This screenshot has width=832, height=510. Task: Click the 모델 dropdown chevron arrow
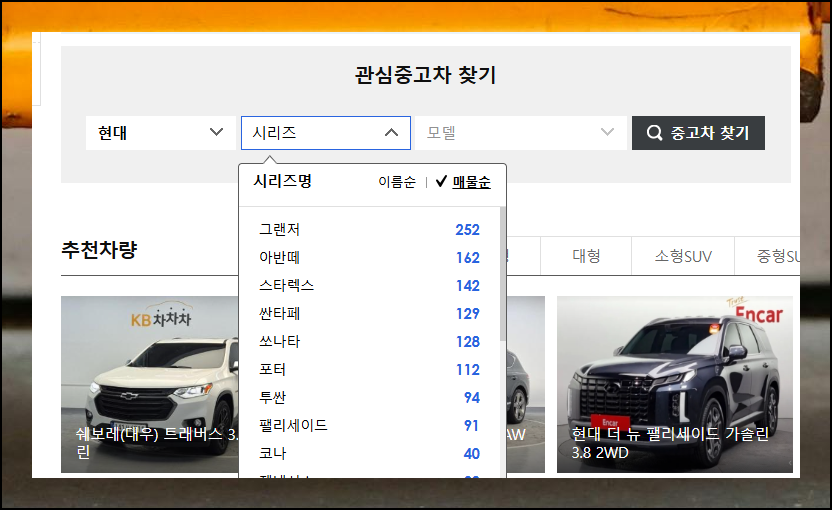coord(607,132)
